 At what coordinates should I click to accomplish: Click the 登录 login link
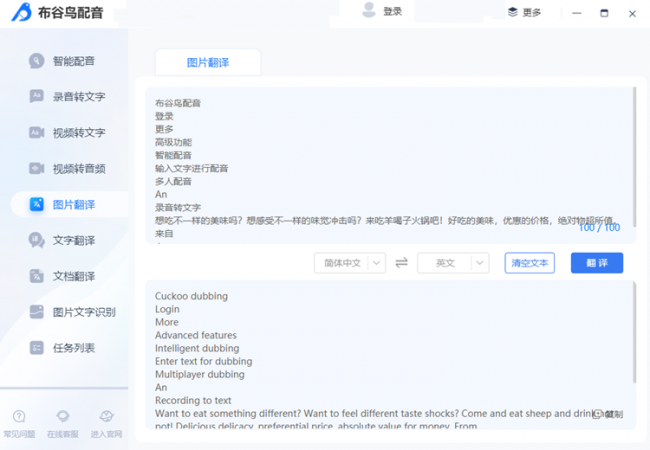coord(393,12)
